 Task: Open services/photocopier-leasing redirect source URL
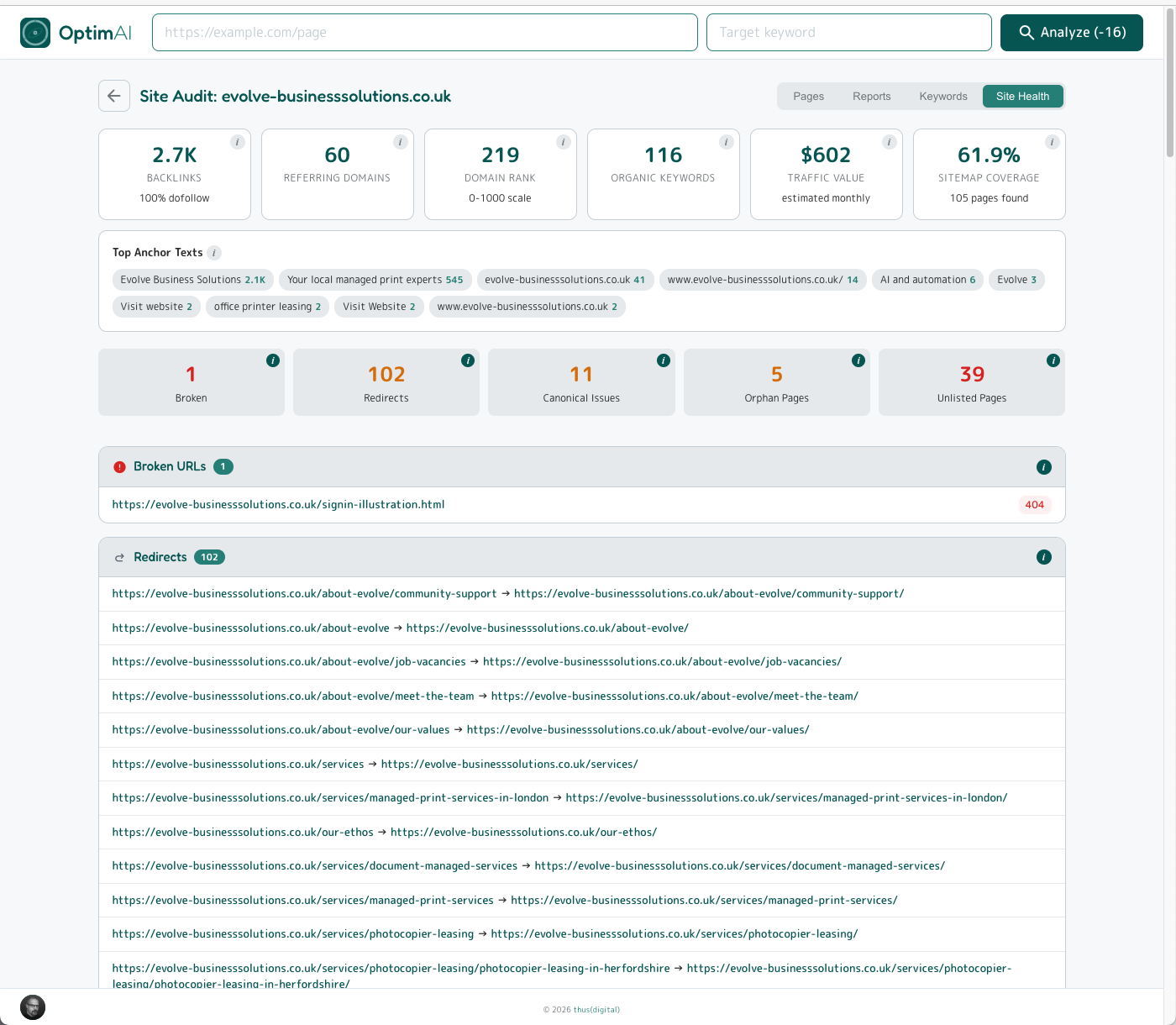point(293,934)
